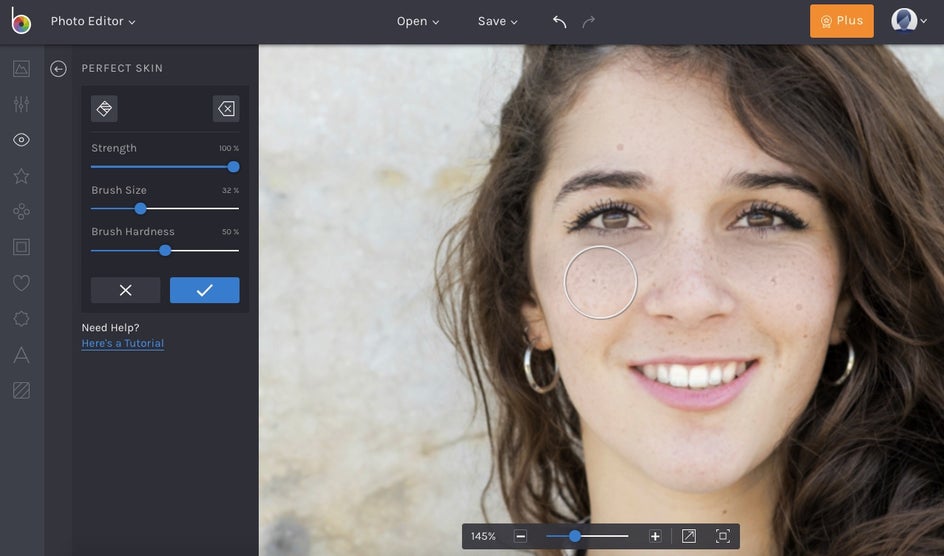Toggle the erase mode button
The height and width of the screenshot is (556, 944).
coord(226,109)
